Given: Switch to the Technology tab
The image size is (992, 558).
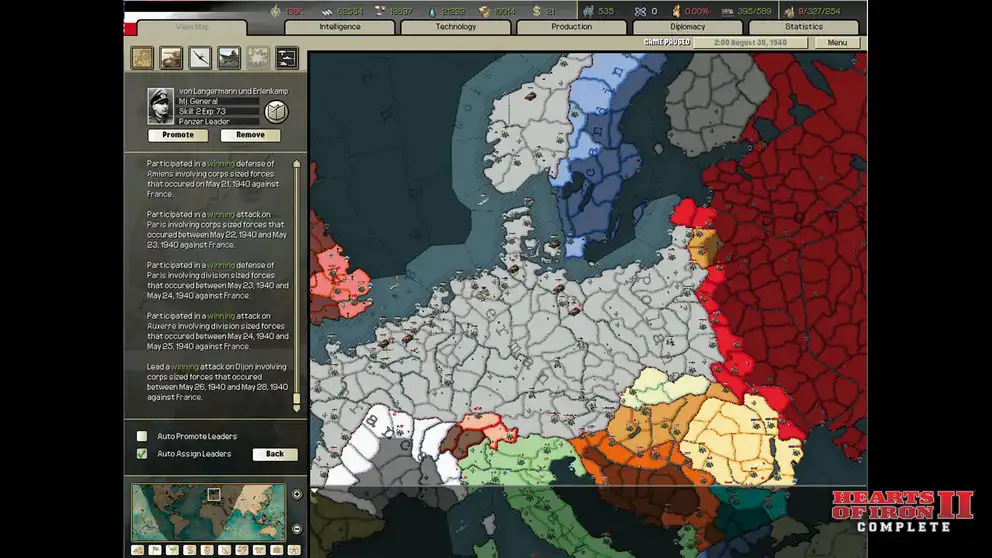Looking at the screenshot, I should point(456,27).
